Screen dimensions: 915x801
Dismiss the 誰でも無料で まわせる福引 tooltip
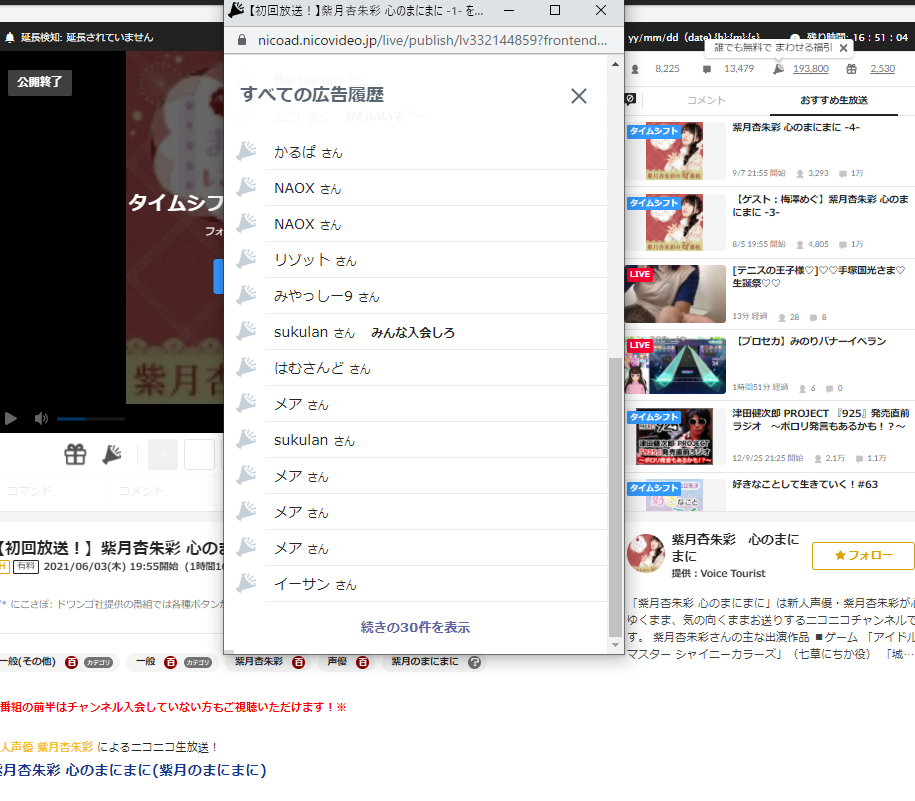[843, 48]
